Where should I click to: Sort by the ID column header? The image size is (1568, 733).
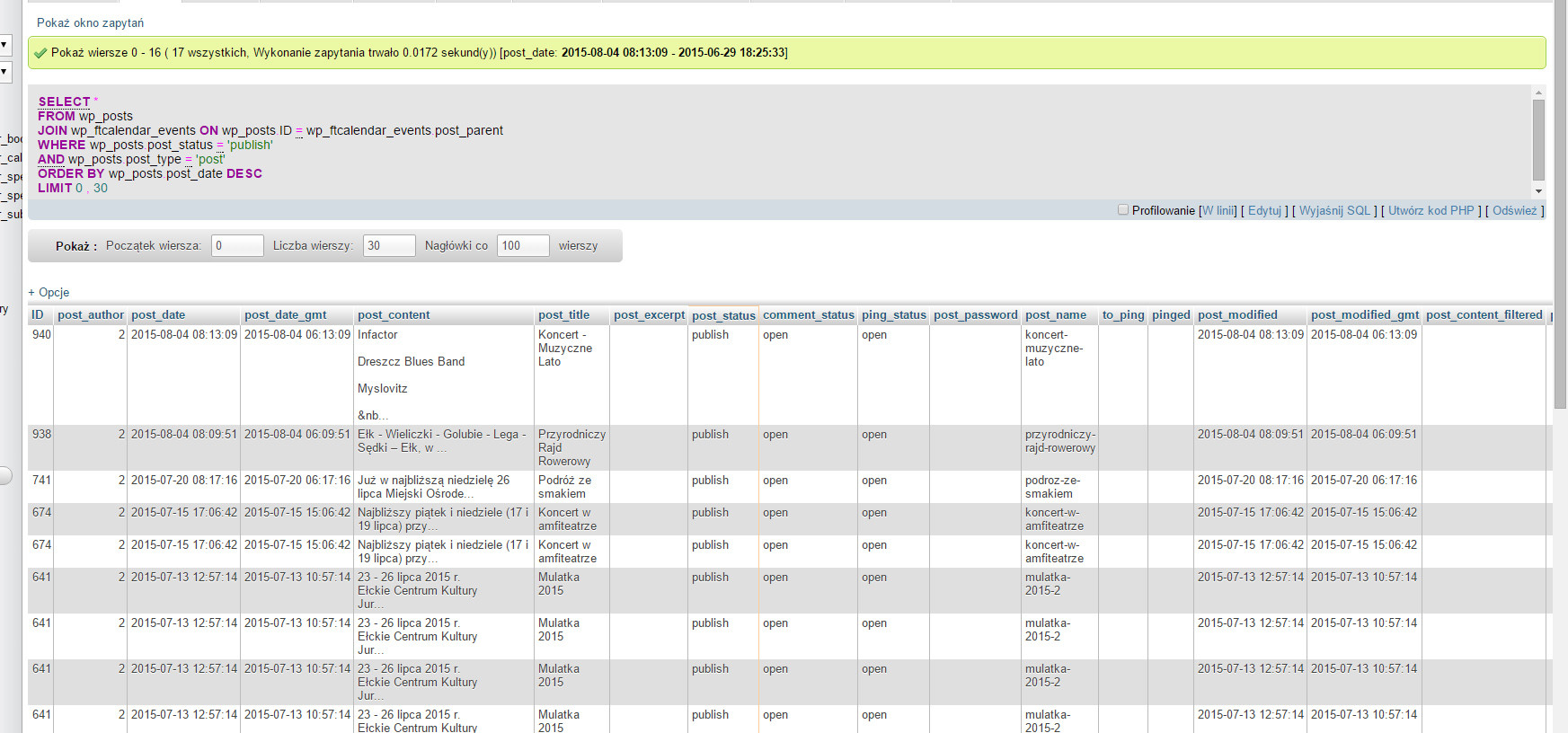38,314
